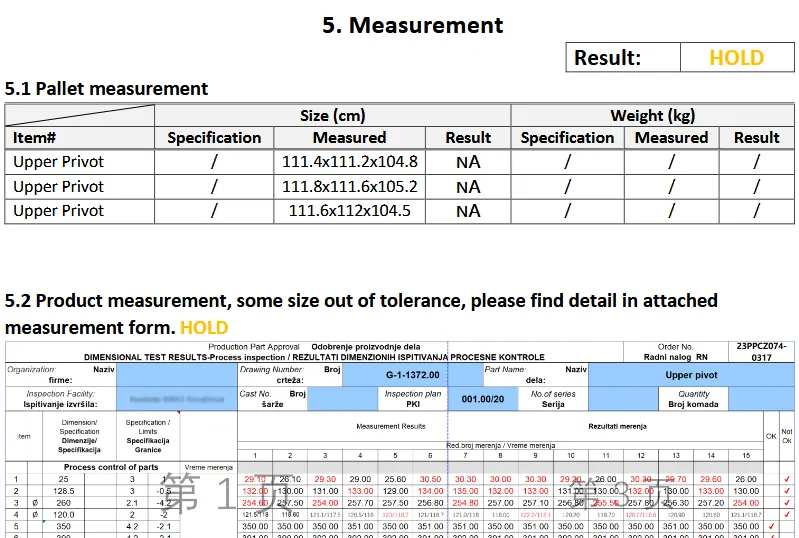Click the Specification header under Size (cm)
Screen dimensions: 799x538
214,138
